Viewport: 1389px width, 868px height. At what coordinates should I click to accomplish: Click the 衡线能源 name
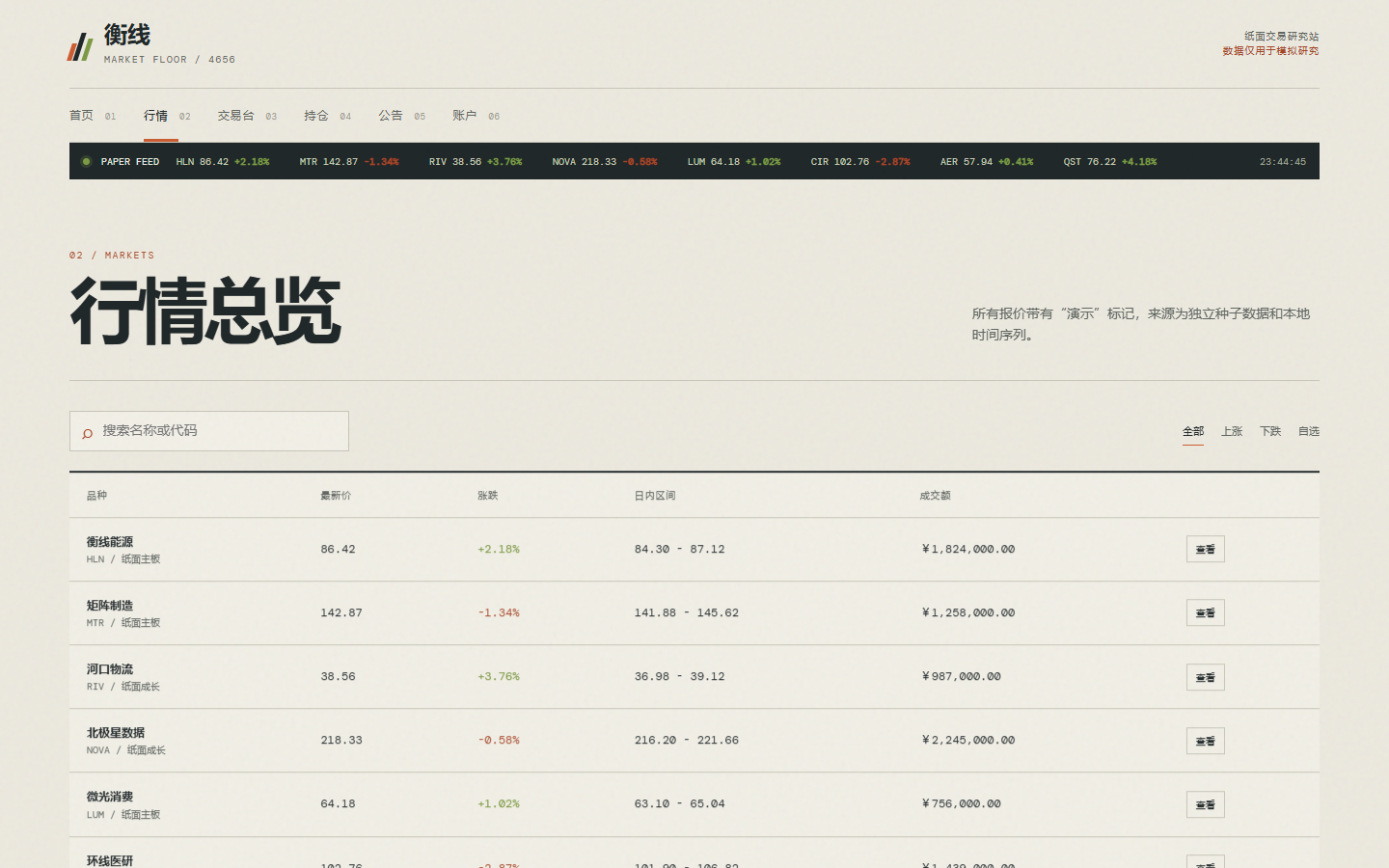110,542
